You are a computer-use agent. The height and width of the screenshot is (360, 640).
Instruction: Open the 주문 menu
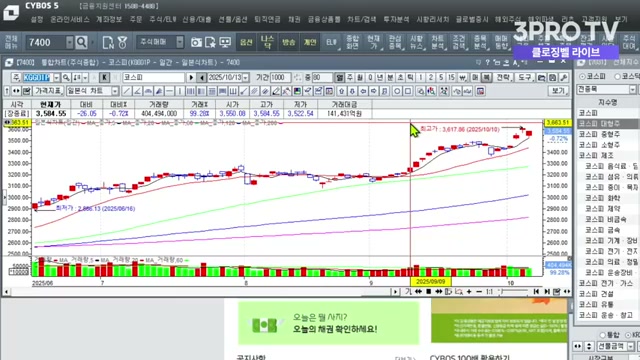pyautogui.click(x=136, y=19)
